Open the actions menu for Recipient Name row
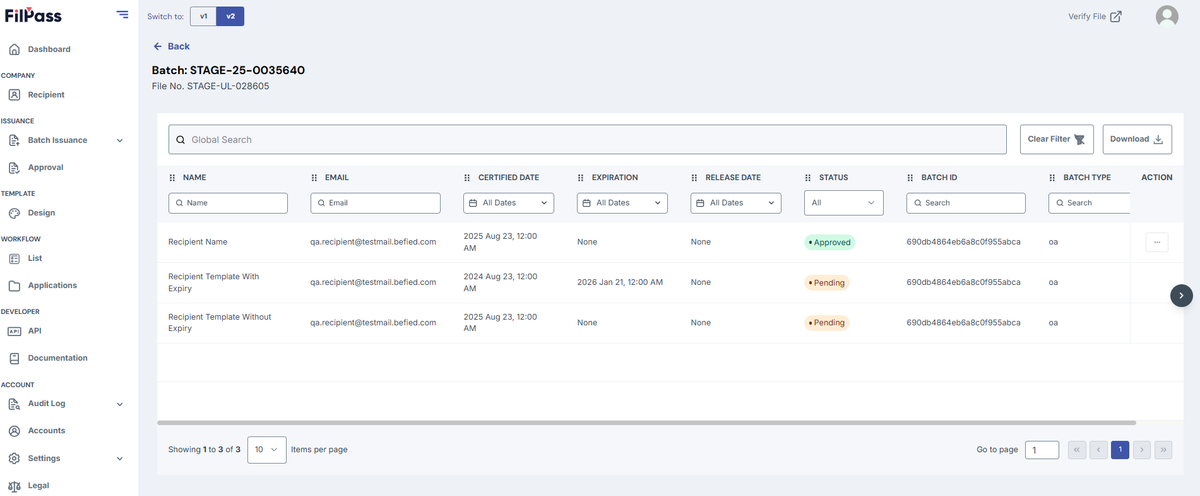 (1157, 242)
